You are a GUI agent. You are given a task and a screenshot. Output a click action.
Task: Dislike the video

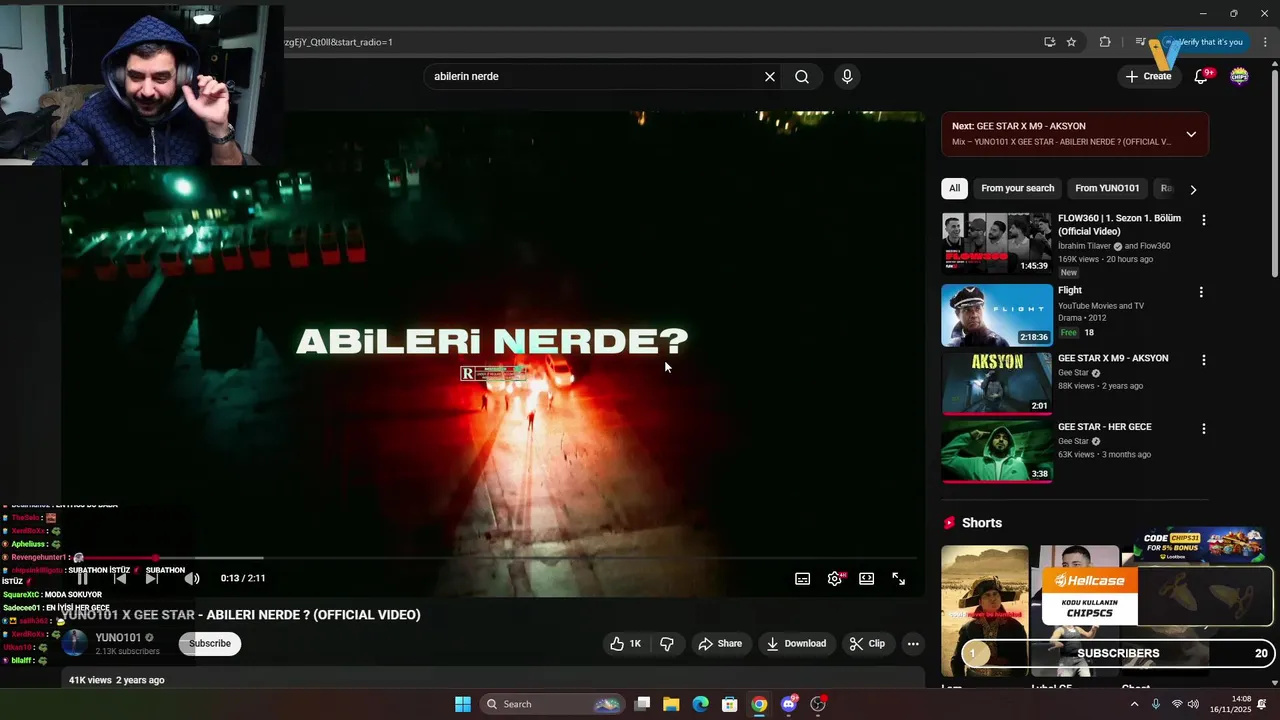[667, 644]
